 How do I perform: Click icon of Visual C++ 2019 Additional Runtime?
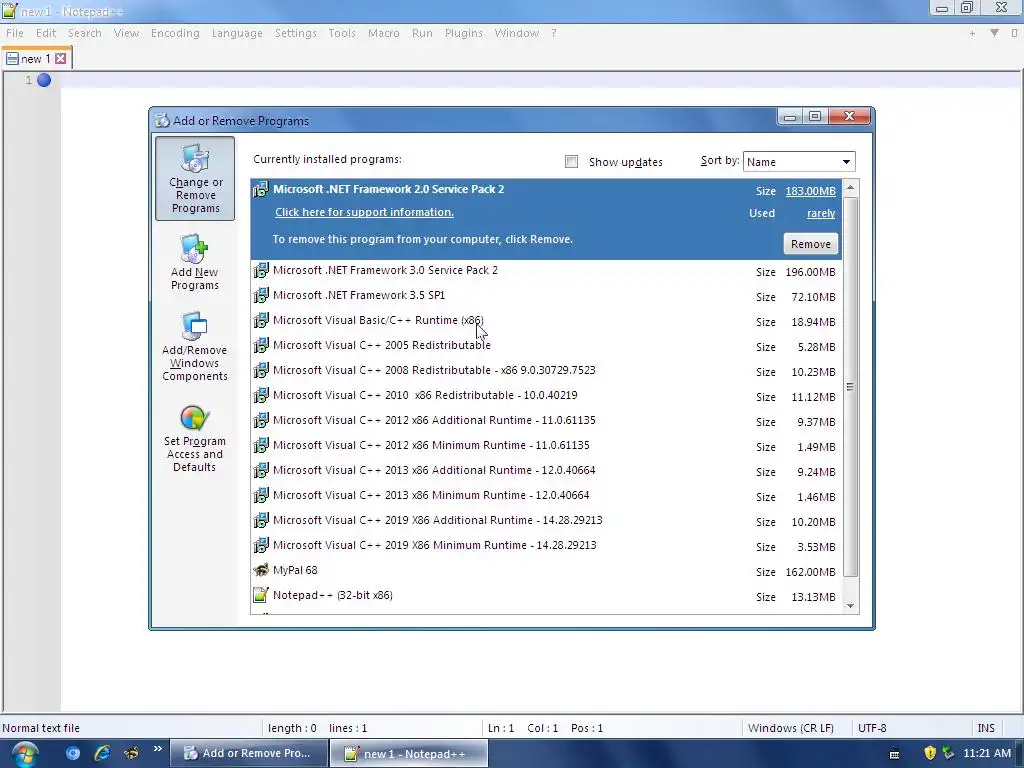coord(261,520)
